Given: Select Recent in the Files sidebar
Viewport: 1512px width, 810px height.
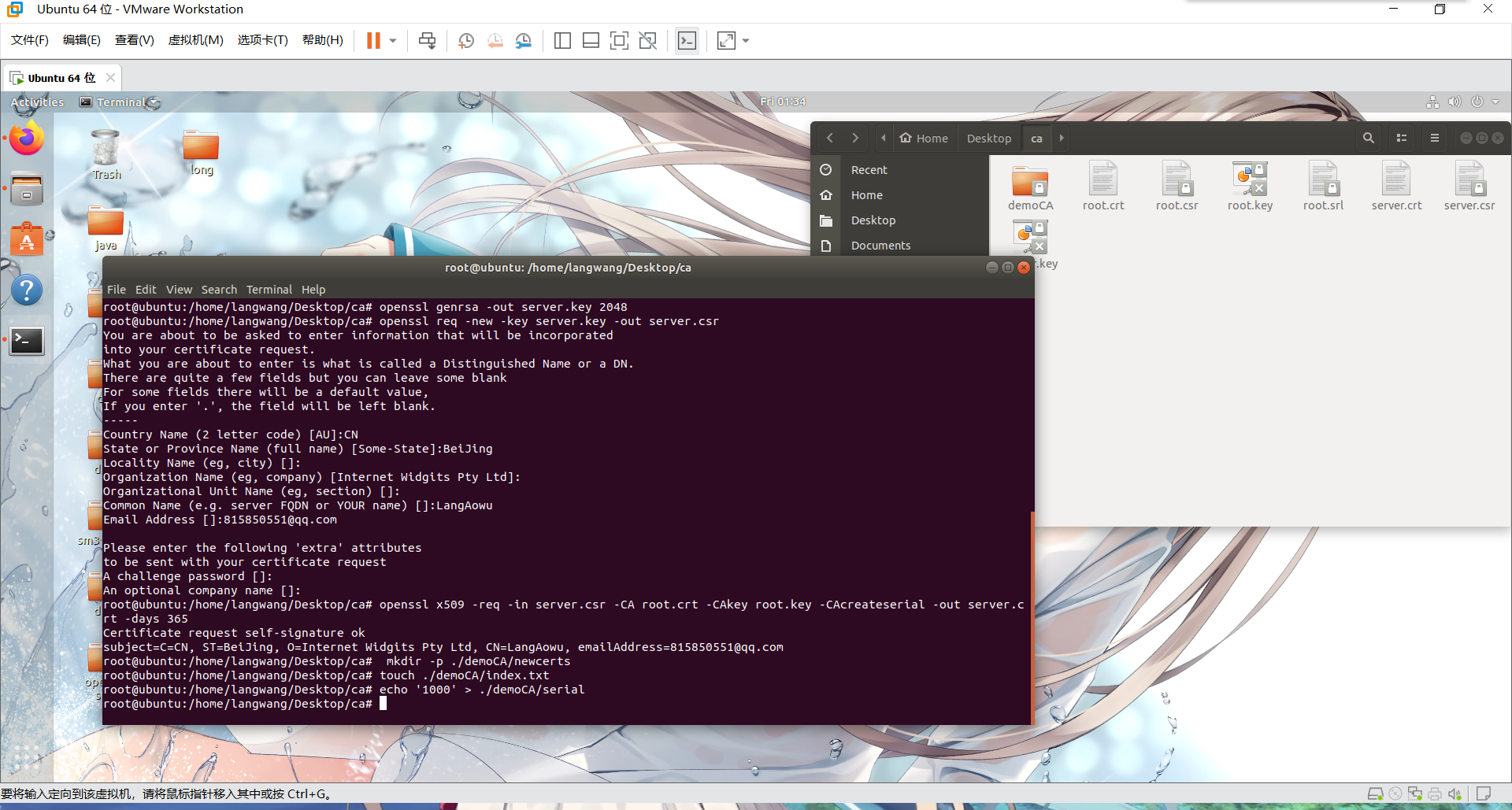Looking at the screenshot, I should click(x=901, y=170).
